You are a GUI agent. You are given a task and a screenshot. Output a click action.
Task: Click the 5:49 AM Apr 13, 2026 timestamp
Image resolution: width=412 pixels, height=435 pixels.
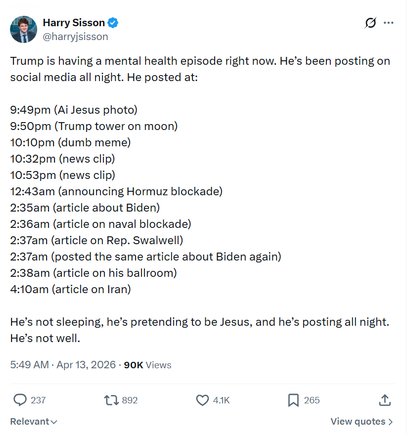(63, 365)
